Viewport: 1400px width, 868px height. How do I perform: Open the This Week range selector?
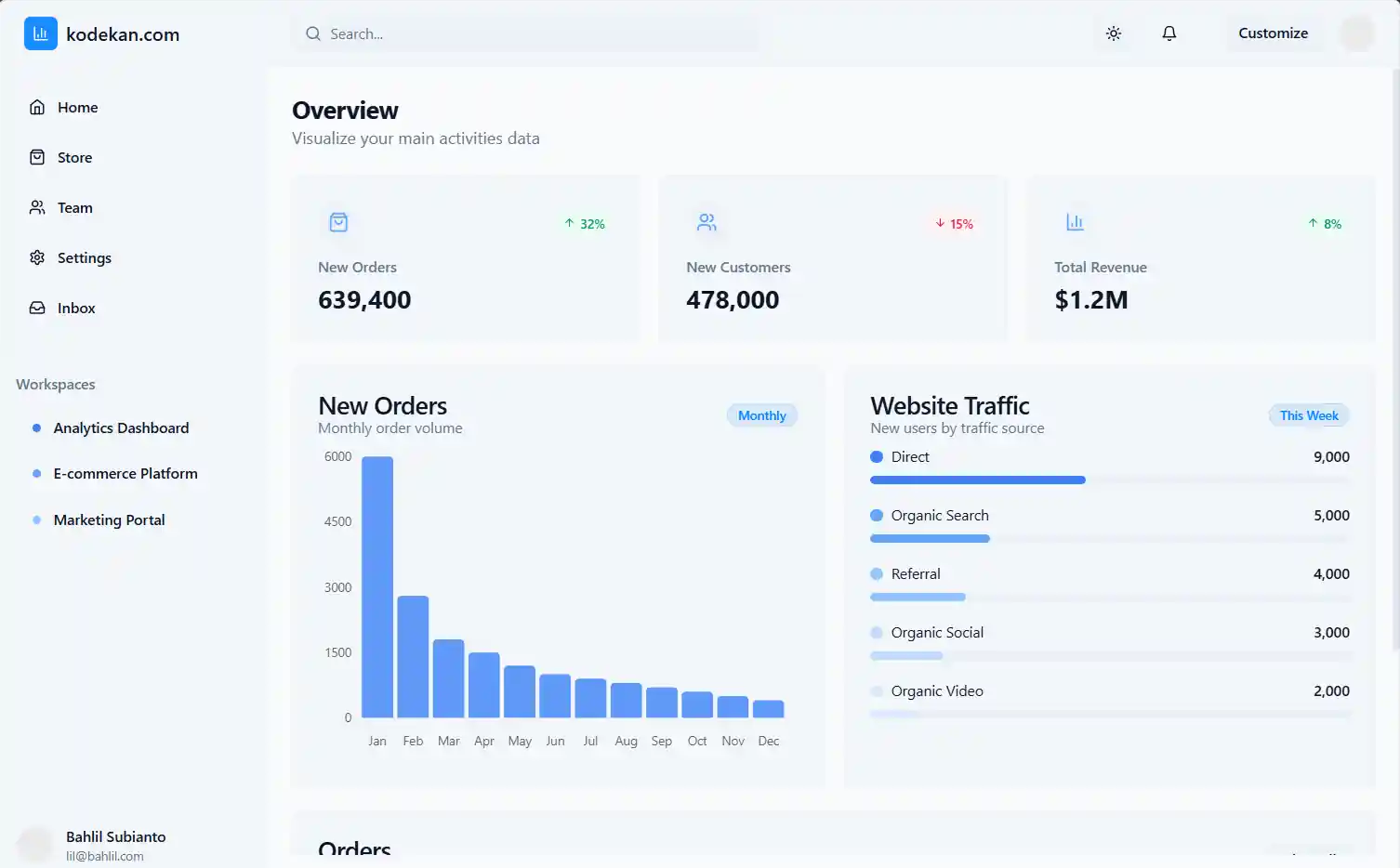(1308, 415)
